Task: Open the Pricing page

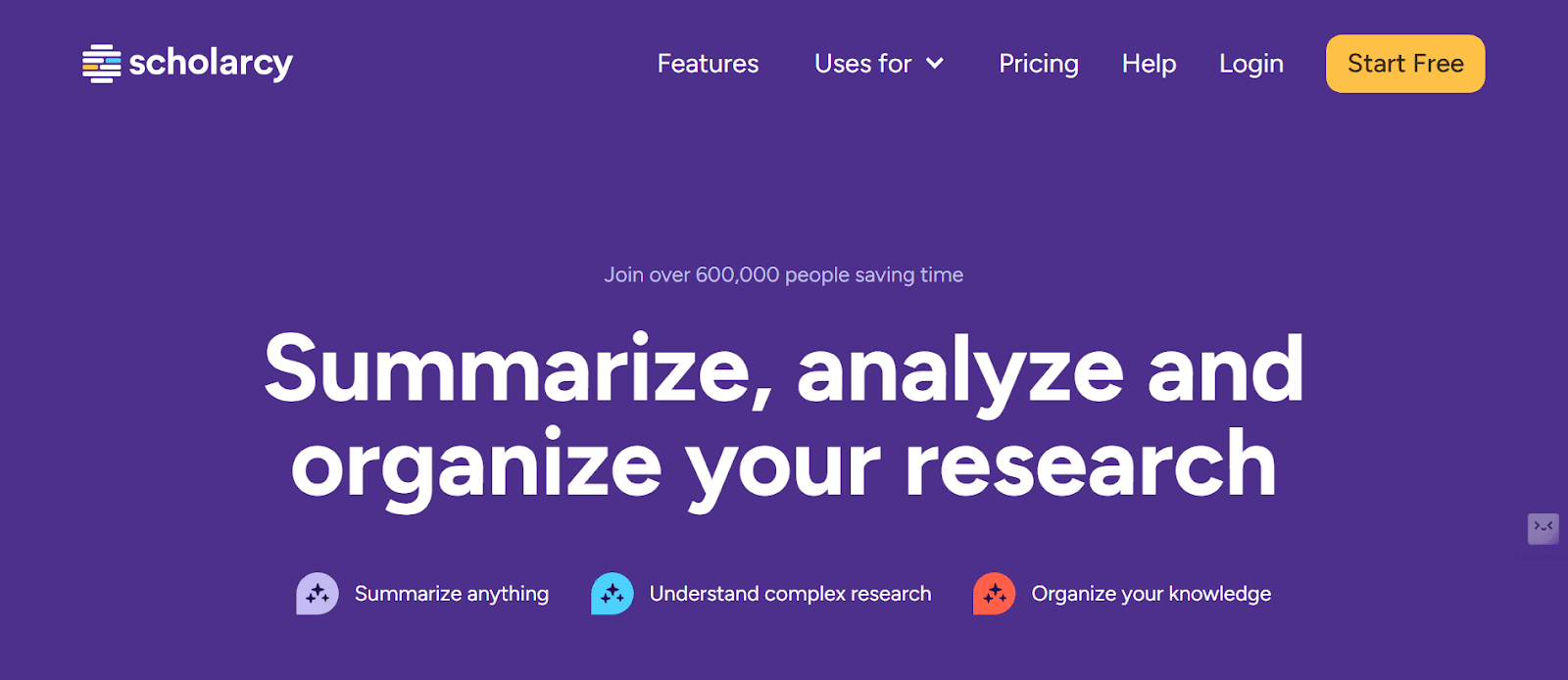Action: tap(1039, 64)
